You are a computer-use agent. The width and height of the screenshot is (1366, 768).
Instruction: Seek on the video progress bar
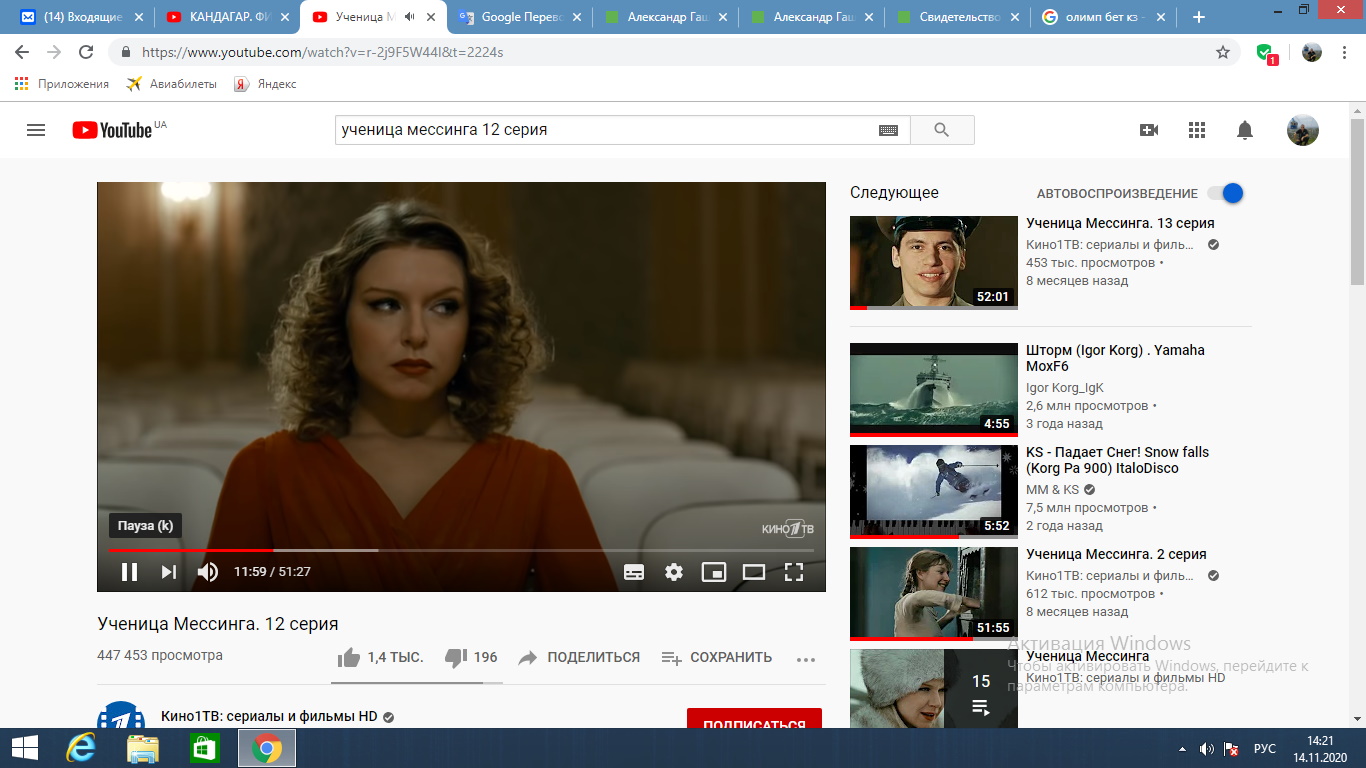[x=462, y=550]
